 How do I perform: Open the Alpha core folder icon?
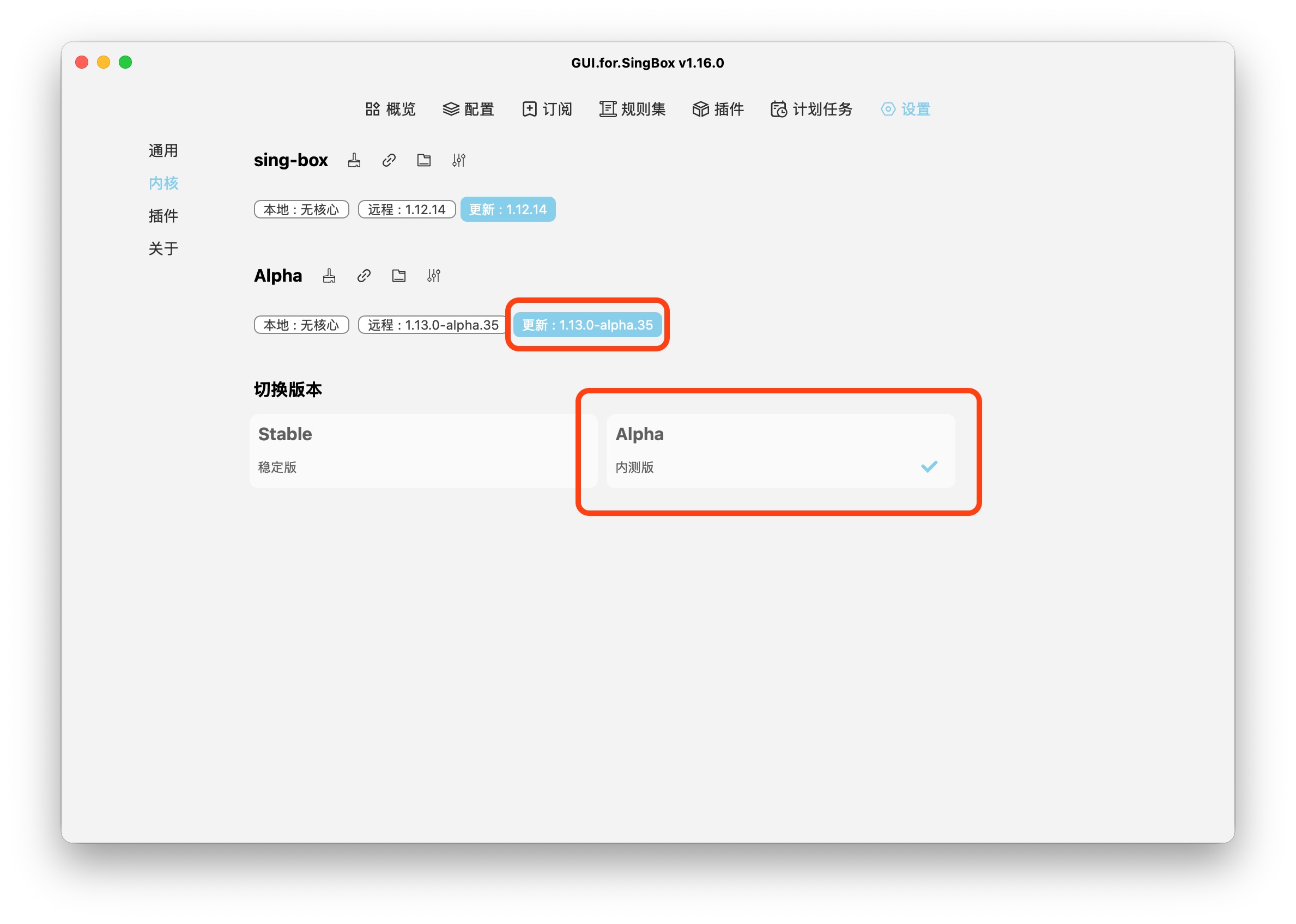point(398,276)
